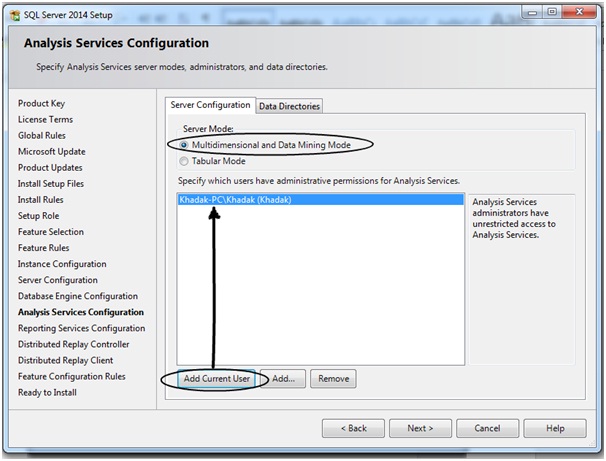Click the Reporting Services Configuration step
This screenshot has height=461, width=606.
(x=82, y=328)
